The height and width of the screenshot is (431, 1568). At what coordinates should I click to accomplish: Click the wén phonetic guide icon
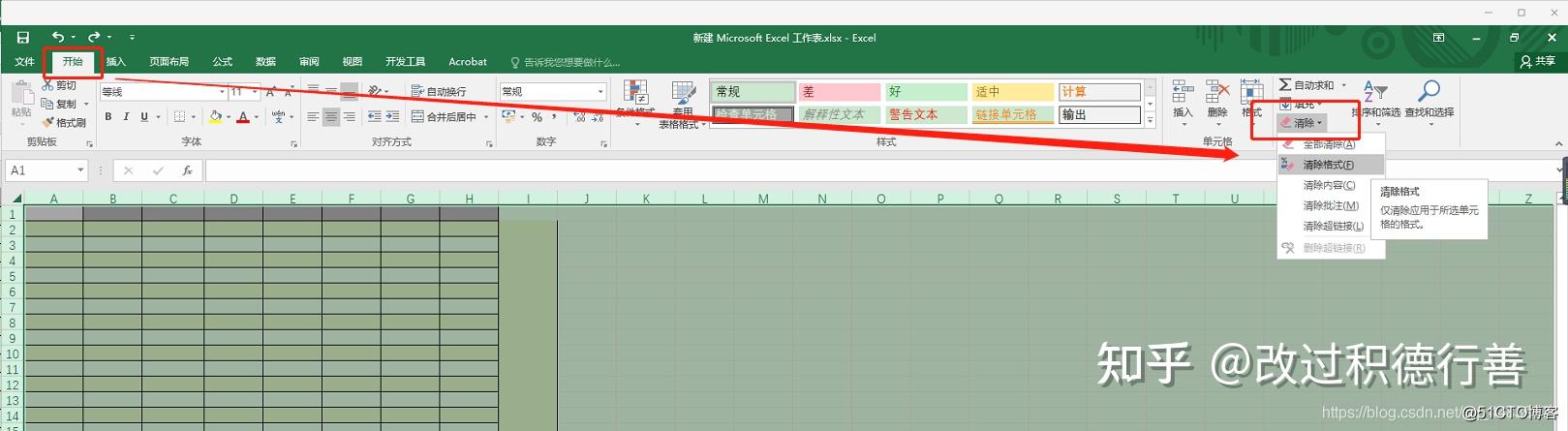pos(279,116)
